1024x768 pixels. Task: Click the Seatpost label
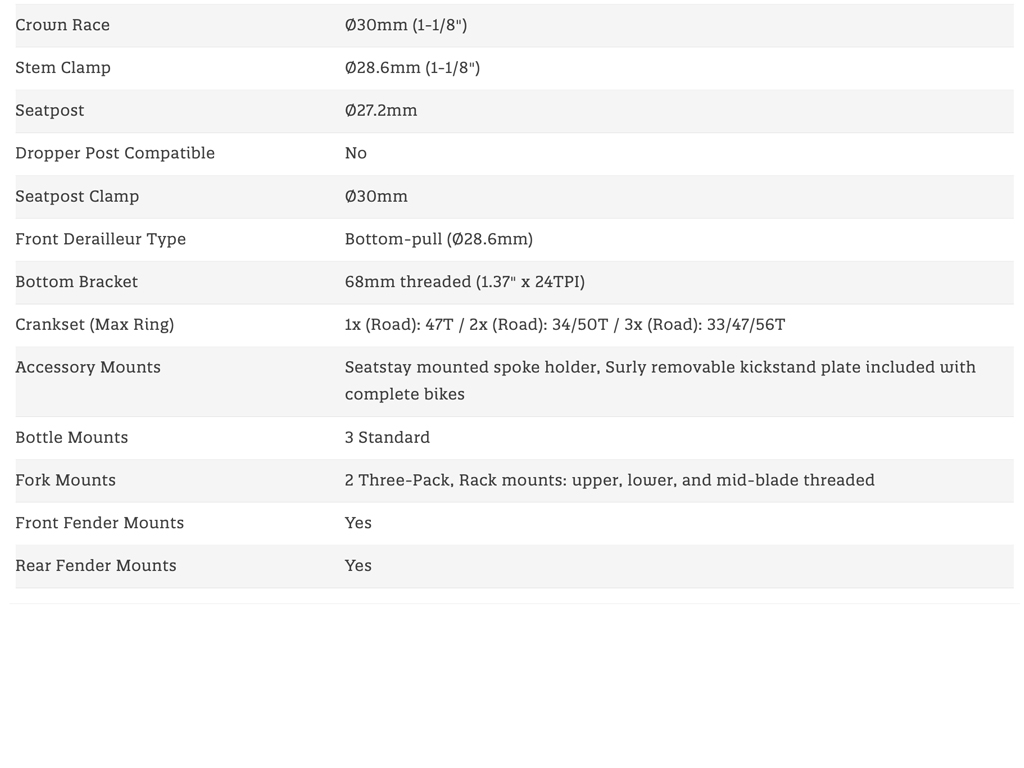(50, 111)
